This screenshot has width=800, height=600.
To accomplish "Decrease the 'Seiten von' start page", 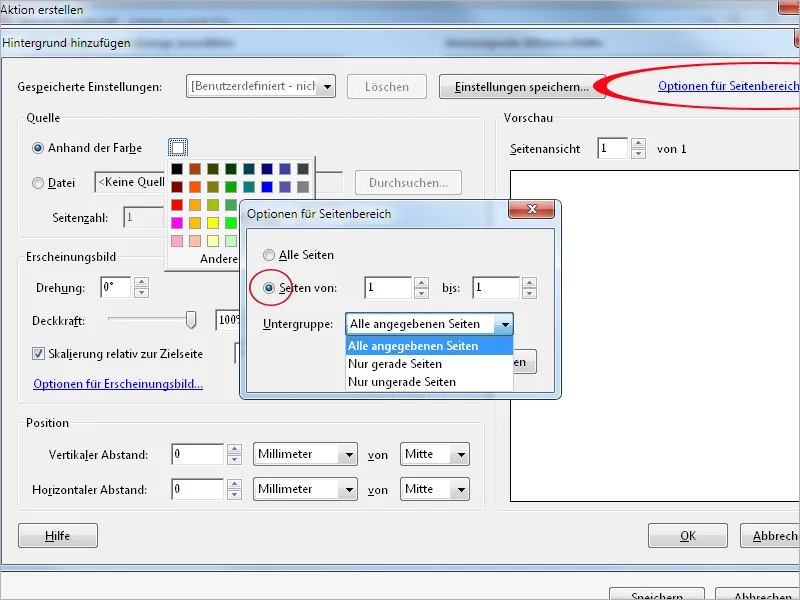I will tap(421, 293).
